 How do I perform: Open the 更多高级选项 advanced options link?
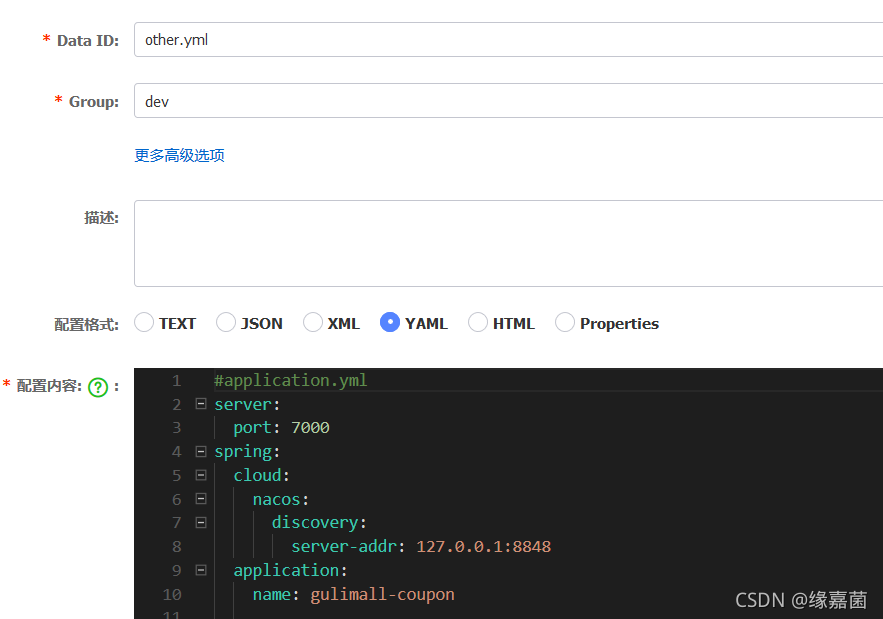click(179, 155)
